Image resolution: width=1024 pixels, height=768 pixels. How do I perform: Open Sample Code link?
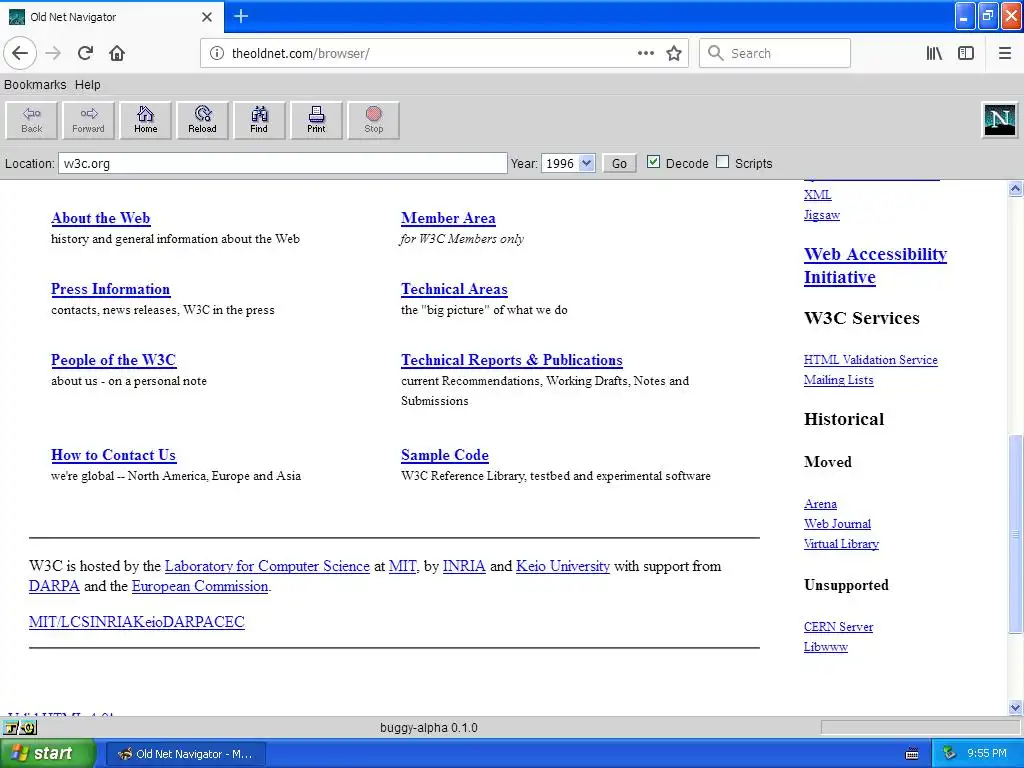[445, 455]
